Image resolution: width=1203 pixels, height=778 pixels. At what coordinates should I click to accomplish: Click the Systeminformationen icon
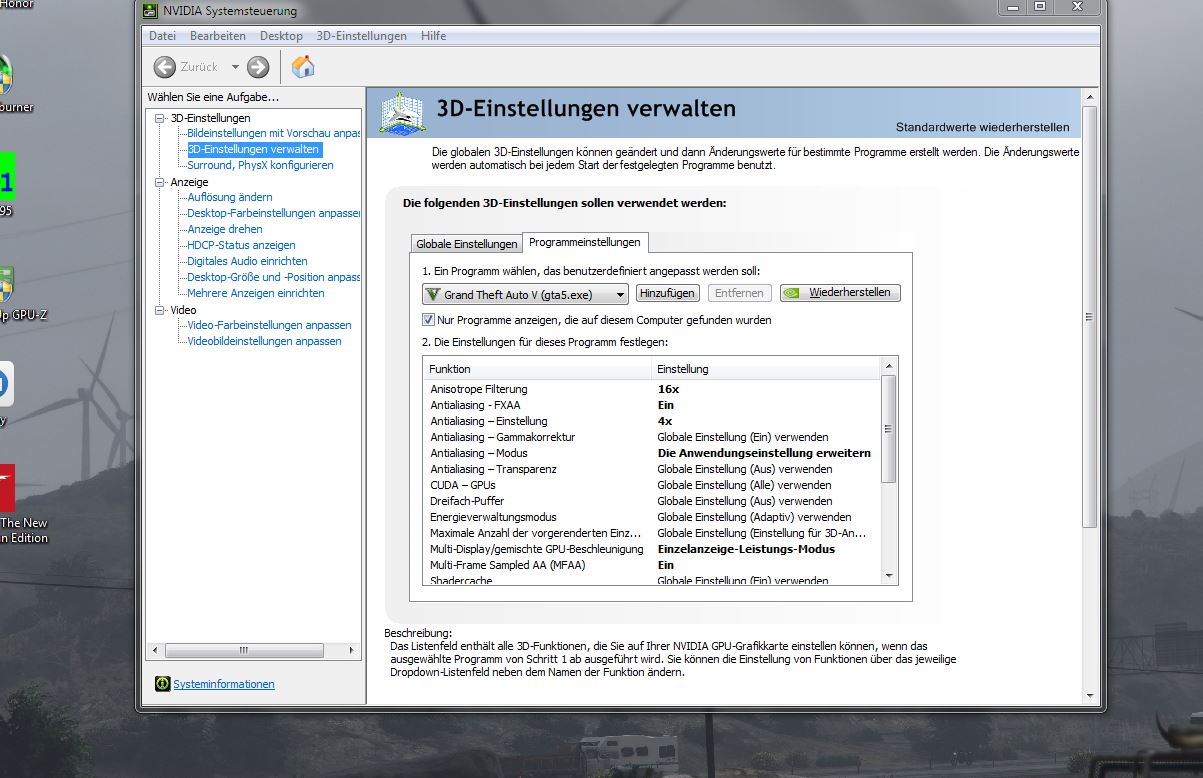(162, 684)
